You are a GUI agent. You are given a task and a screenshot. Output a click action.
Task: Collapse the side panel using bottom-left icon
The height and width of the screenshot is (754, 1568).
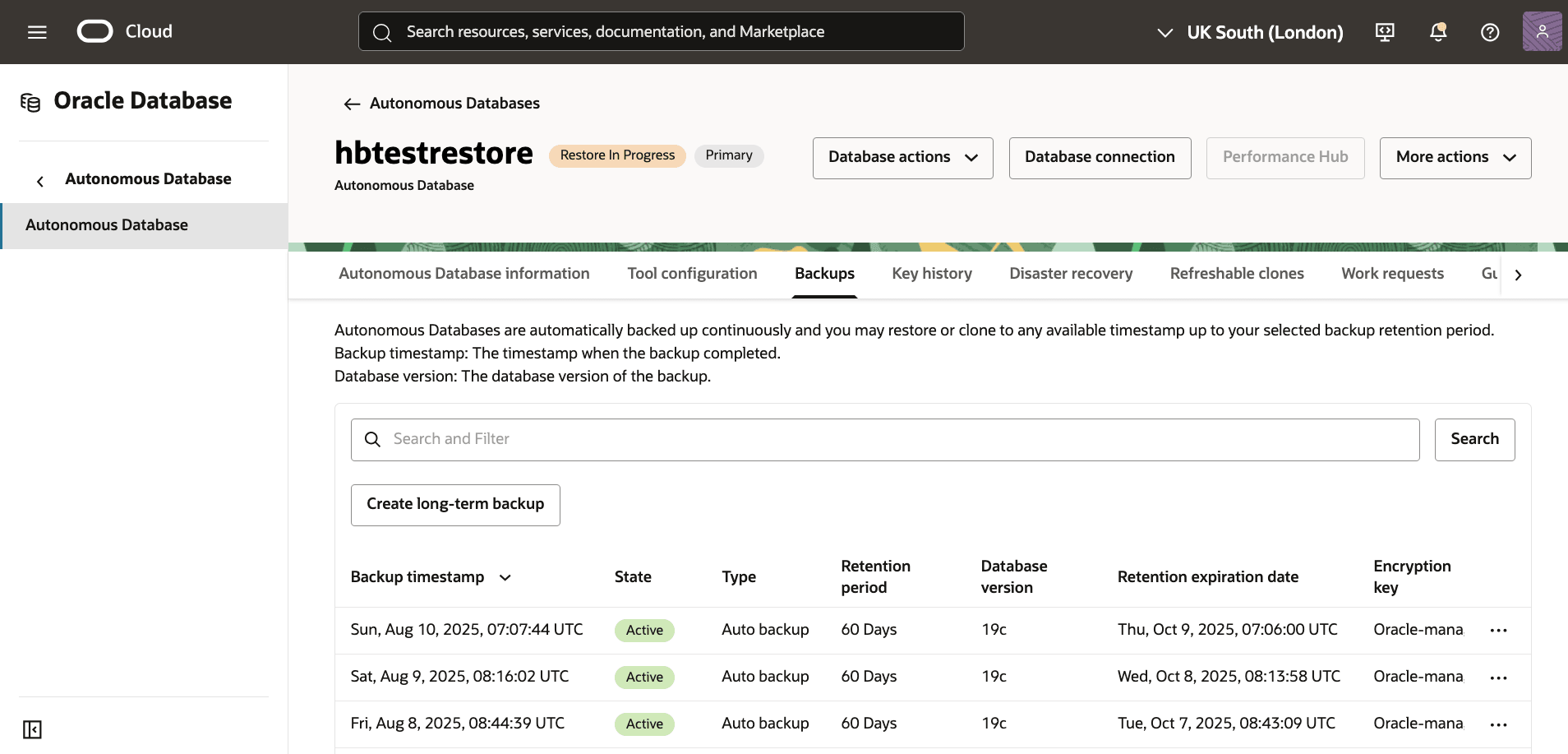(32, 729)
